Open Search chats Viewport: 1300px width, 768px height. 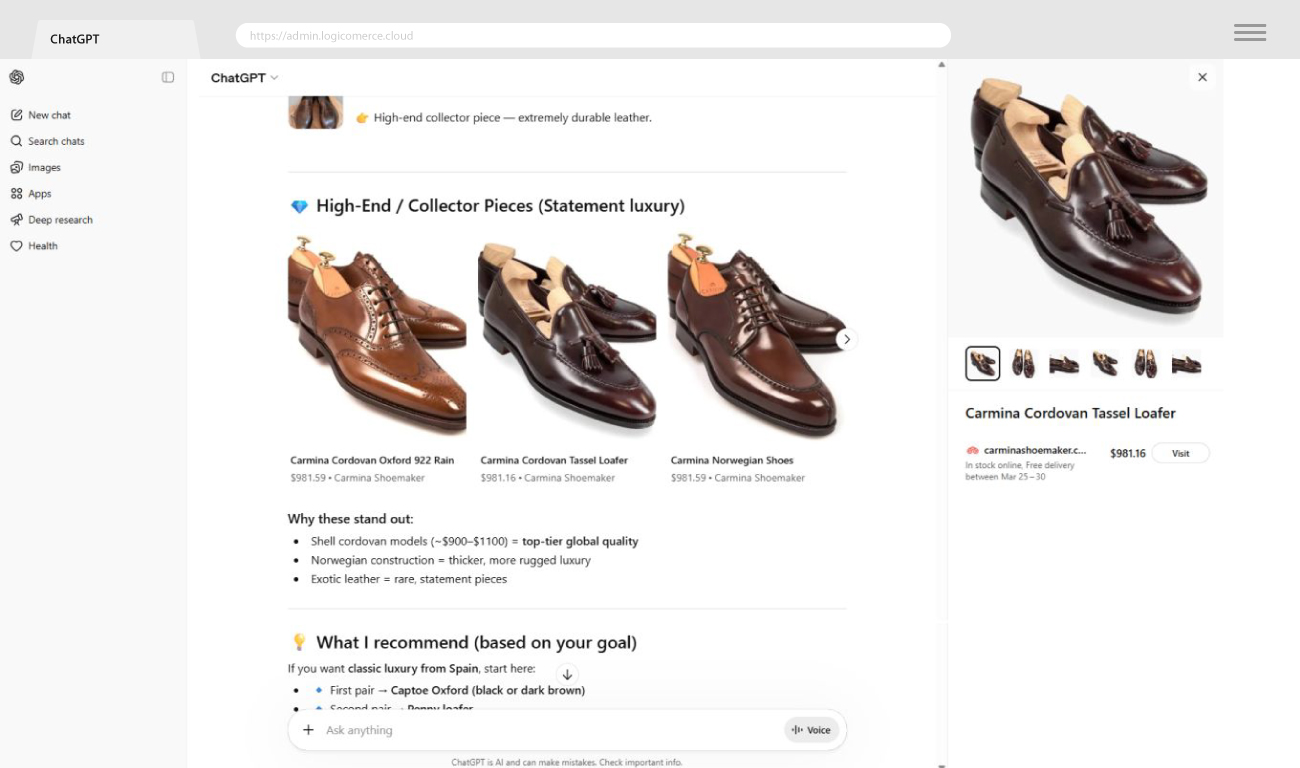coord(56,141)
